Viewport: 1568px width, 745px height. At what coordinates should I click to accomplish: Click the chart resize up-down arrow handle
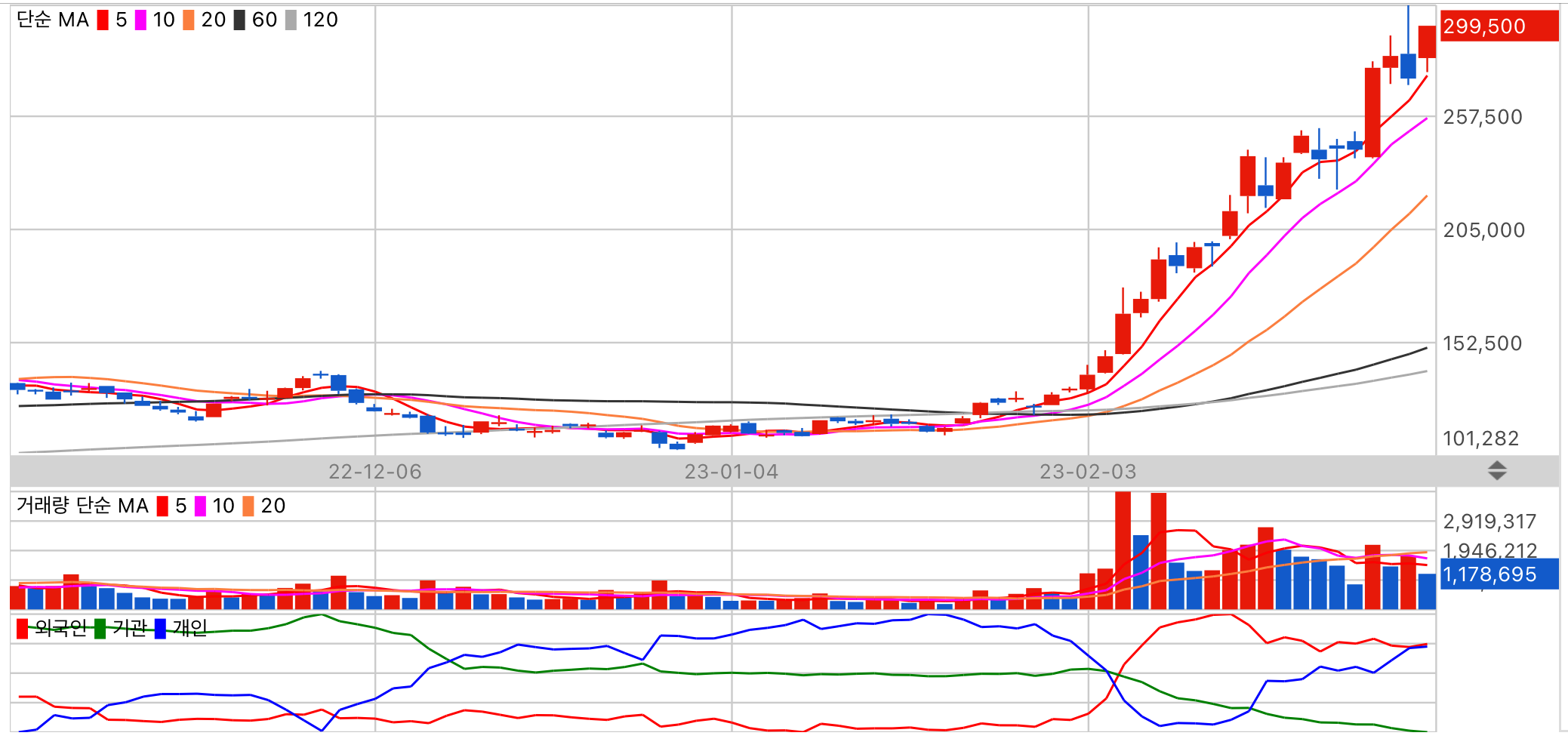(1497, 471)
